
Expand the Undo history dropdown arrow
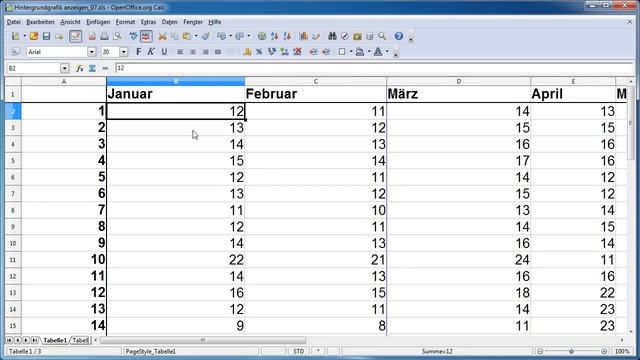[230, 36]
